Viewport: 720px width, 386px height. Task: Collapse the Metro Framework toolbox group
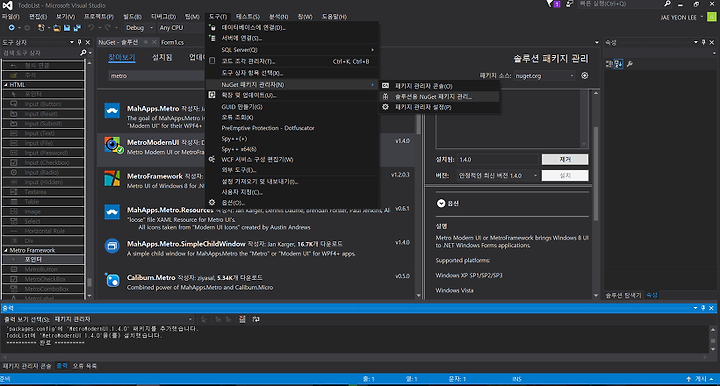click(6, 250)
